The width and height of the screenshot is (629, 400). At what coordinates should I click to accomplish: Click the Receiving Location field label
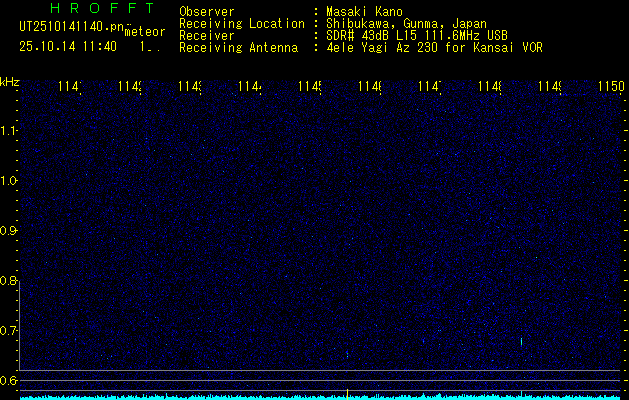[241, 24]
